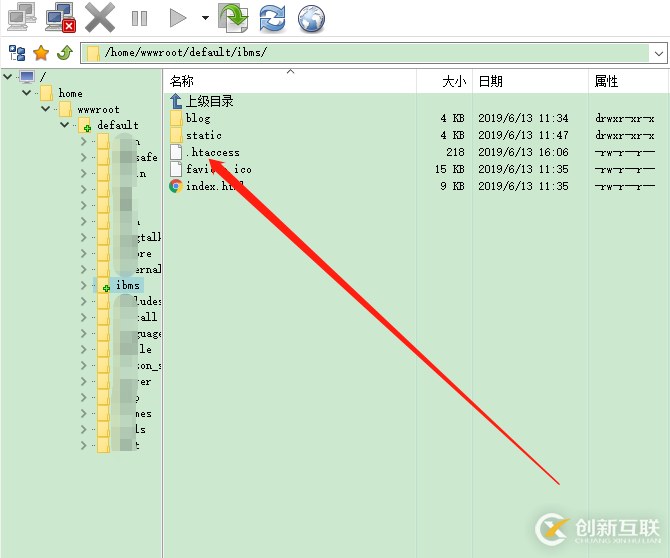This screenshot has width=670, height=558.
Task: Click the blog drwxr-xr-x attributes
Action: [x=625, y=119]
